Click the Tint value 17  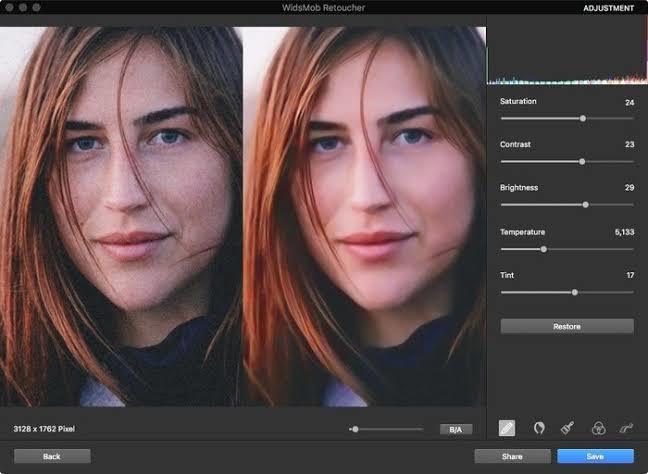click(x=630, y=275)
